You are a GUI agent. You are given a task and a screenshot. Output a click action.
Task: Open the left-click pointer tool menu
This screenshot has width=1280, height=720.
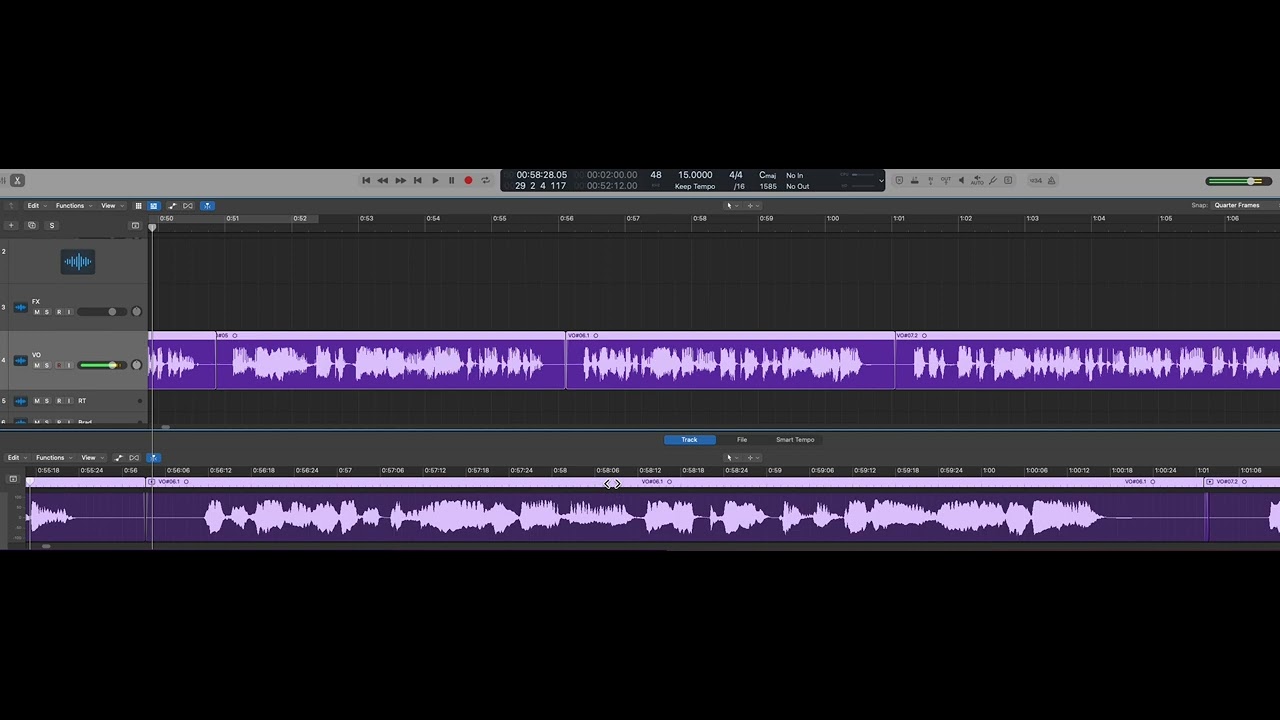click(x=732, y=206)
